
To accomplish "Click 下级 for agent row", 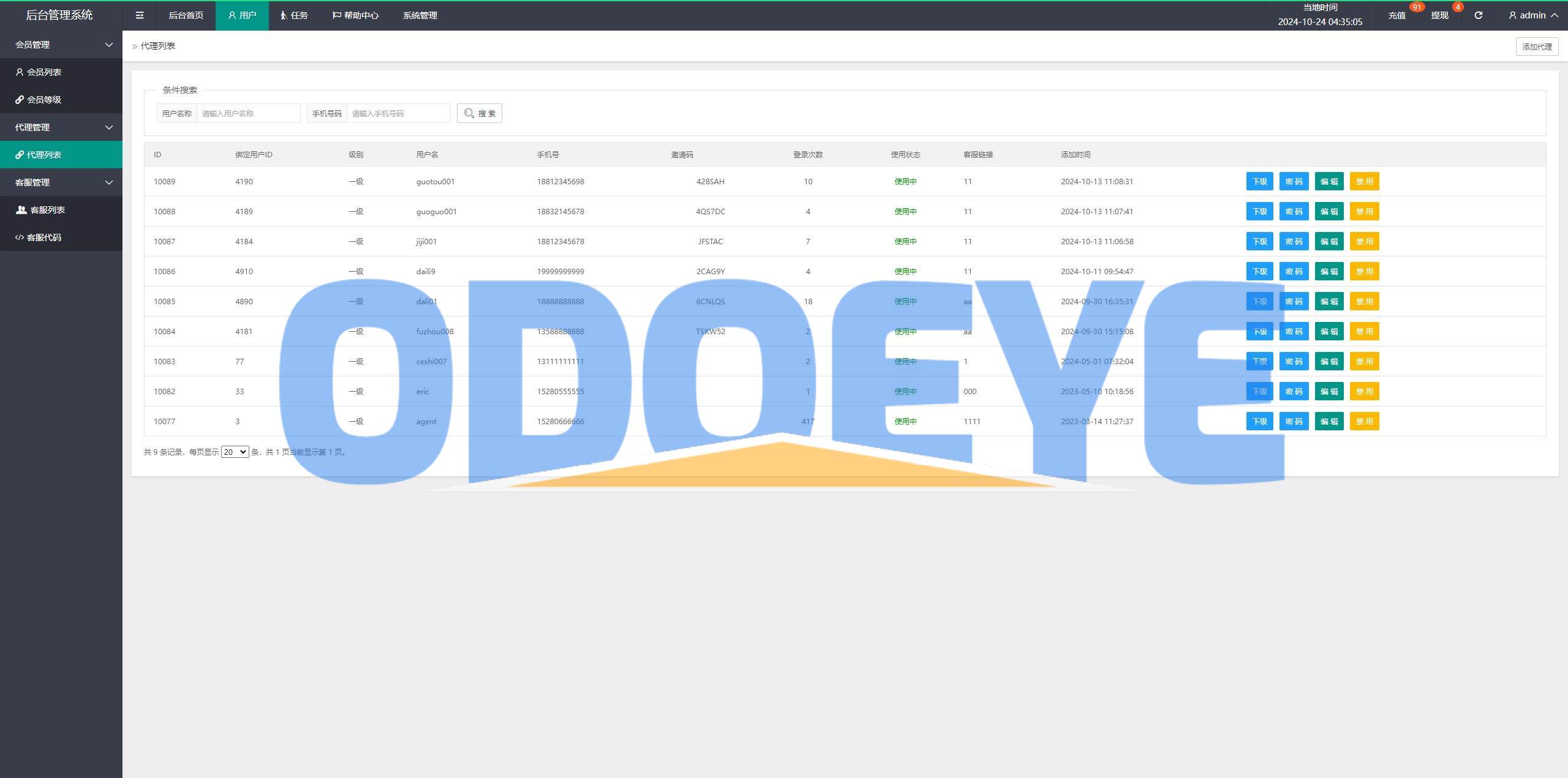I will (x=1259, y=421).
